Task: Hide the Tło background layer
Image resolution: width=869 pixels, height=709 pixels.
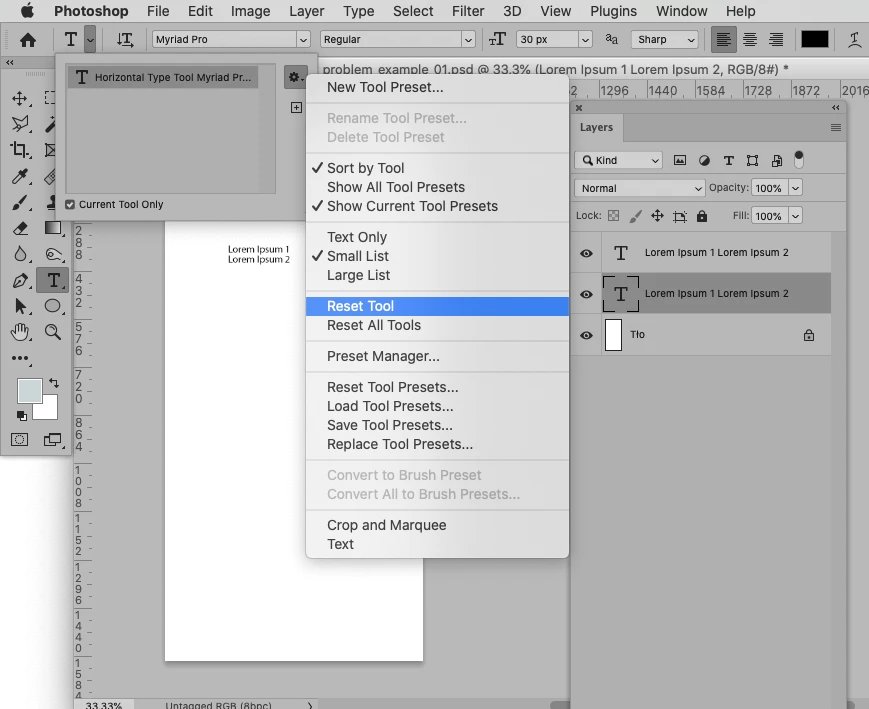Action: (x=586, y=335)
